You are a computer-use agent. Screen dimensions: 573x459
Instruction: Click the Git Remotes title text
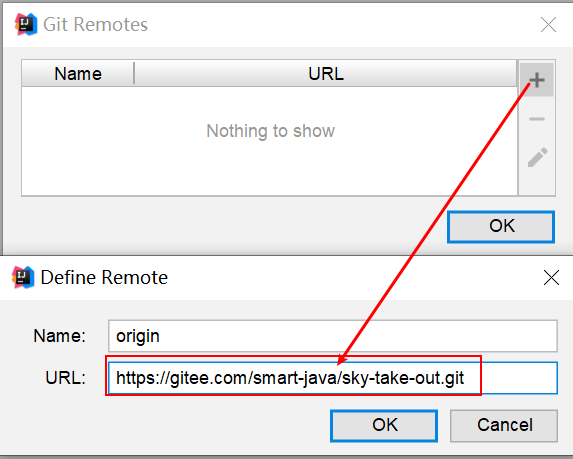pyautogui.click(x=95, y=24)
